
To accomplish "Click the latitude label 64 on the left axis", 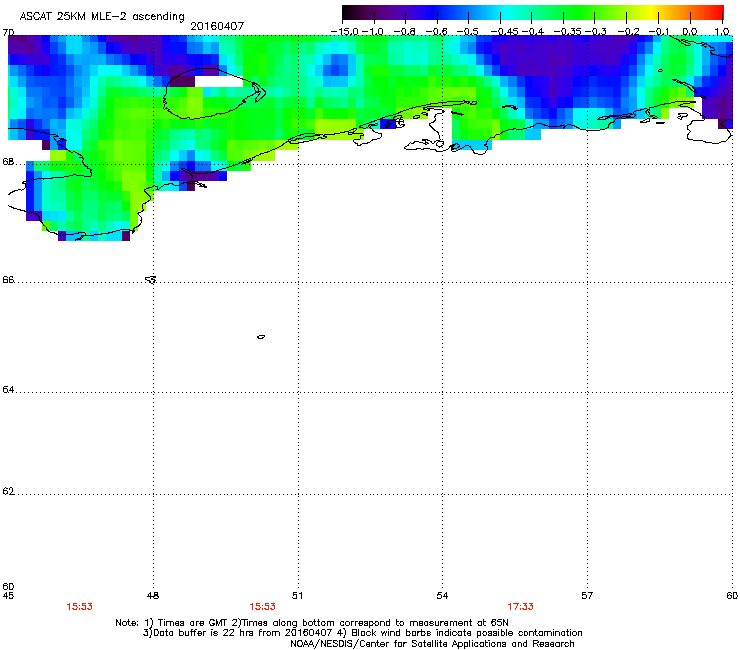I will point(8,389).
